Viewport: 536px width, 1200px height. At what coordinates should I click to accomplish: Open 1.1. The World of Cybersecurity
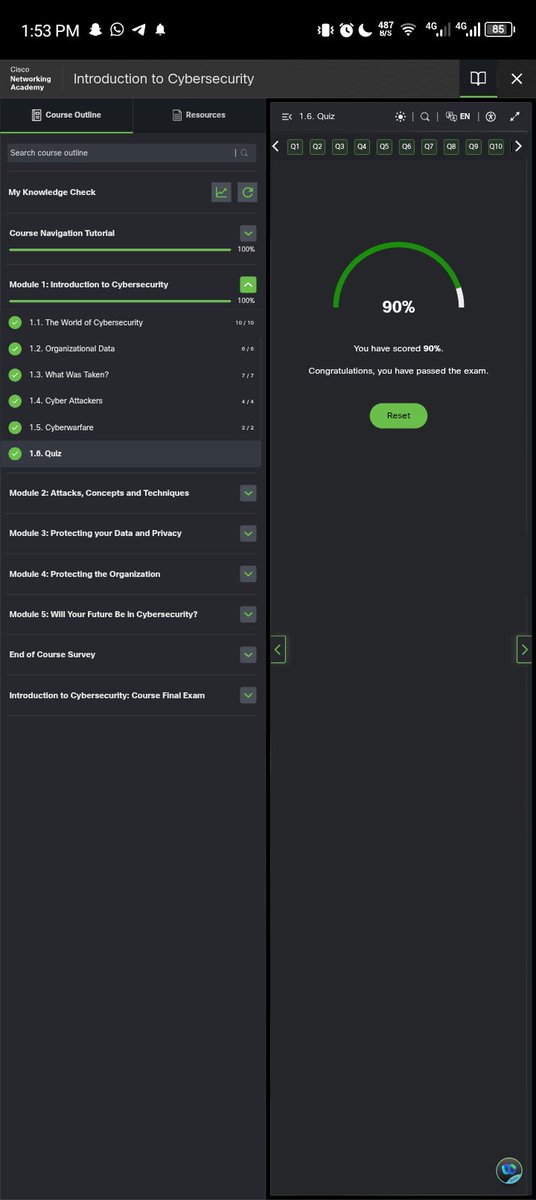coord(131,323)
